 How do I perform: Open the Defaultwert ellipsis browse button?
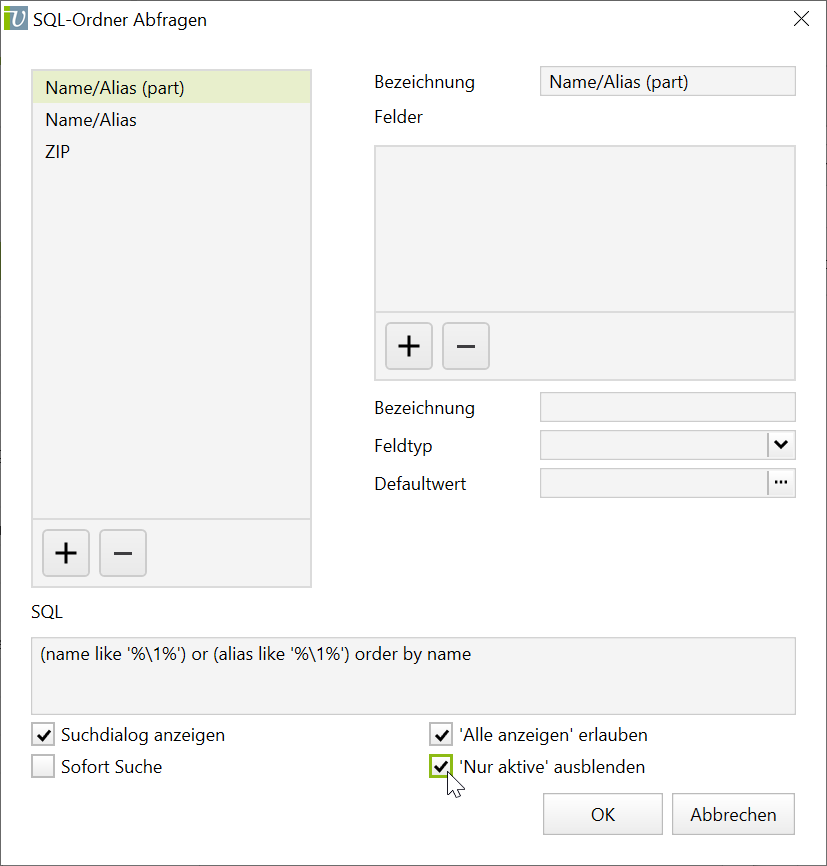781,483
